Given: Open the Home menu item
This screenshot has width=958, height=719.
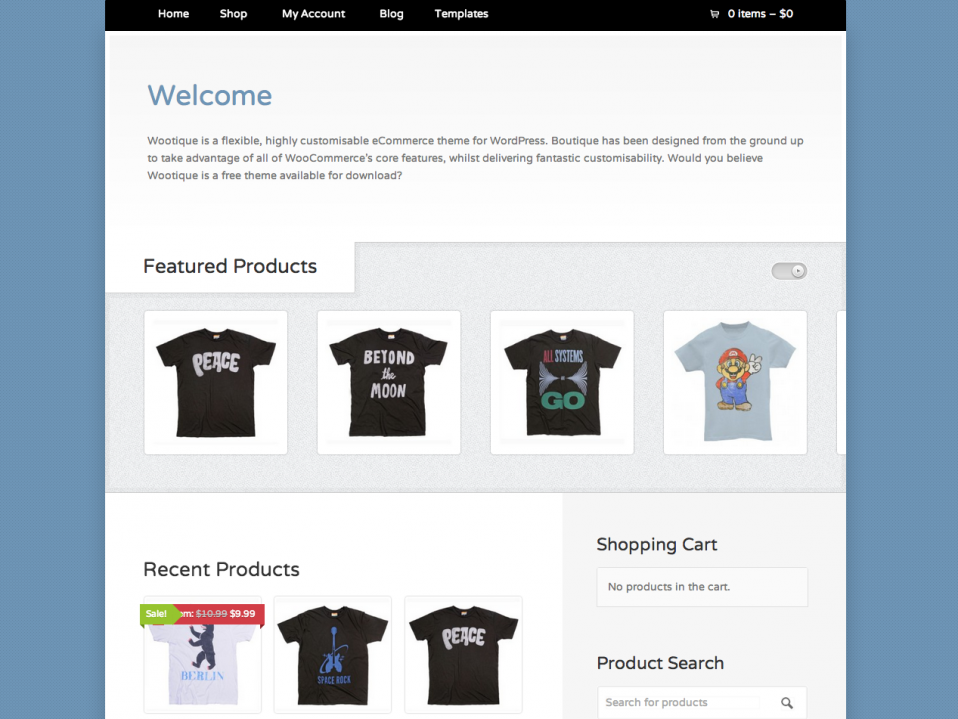Looking at the screenshot, I should click(x=173, y=14).
